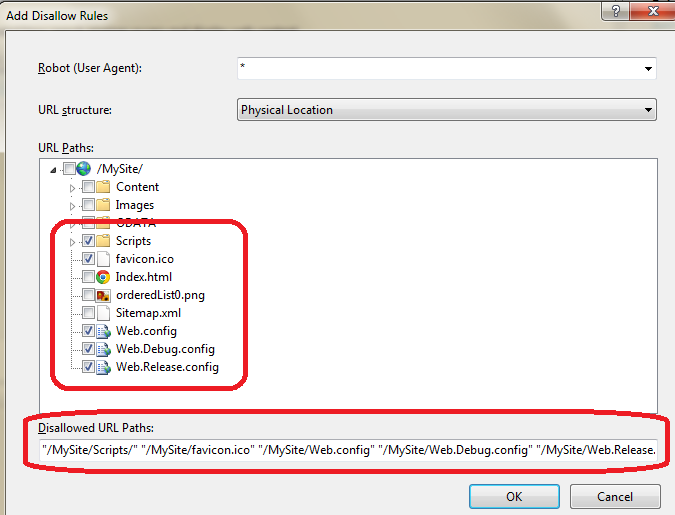
Task: Open the Robot (User Agent) dropdown
Action: (x=648, y=69)
